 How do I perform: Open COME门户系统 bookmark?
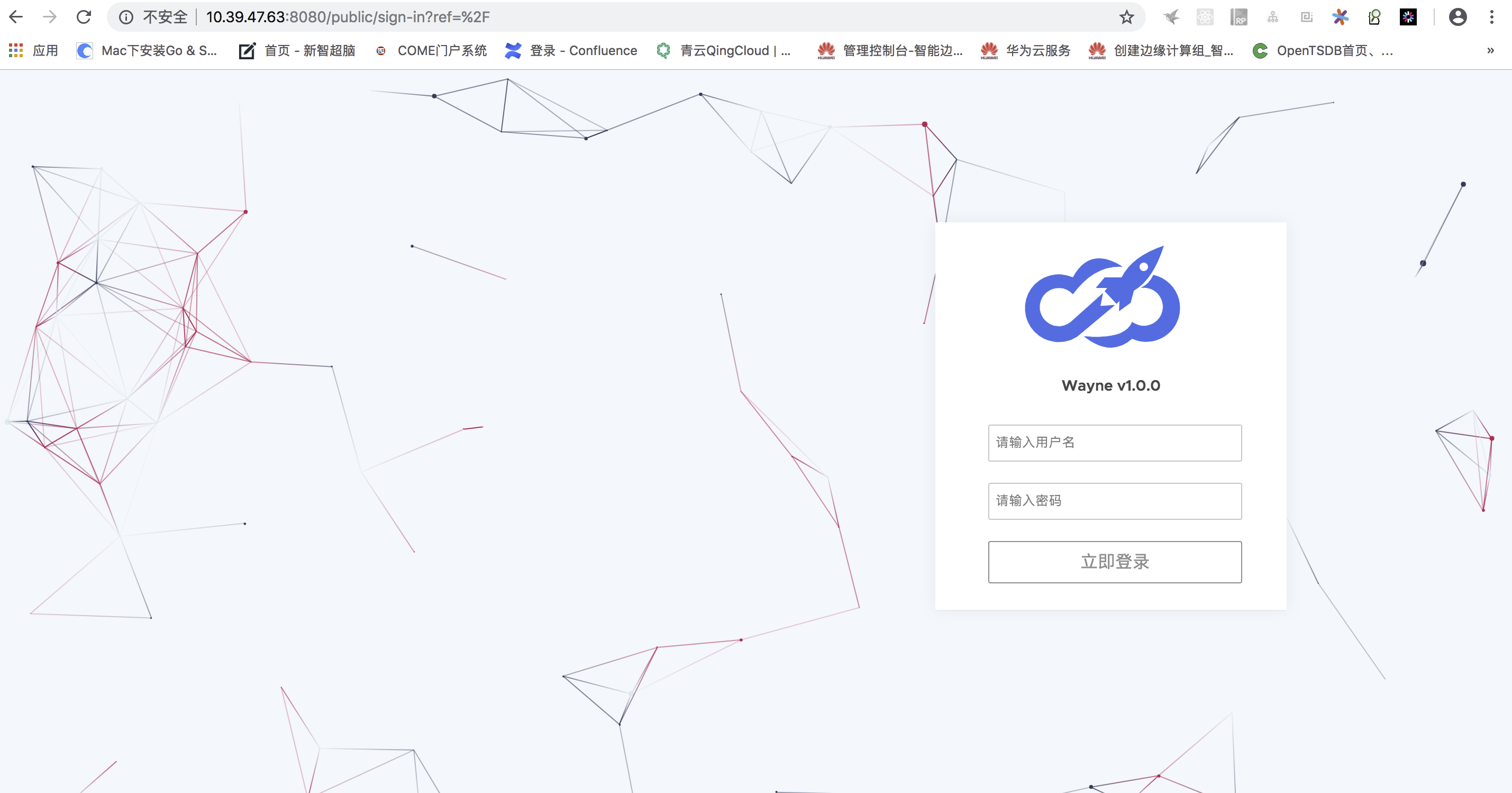pos(431,50)
